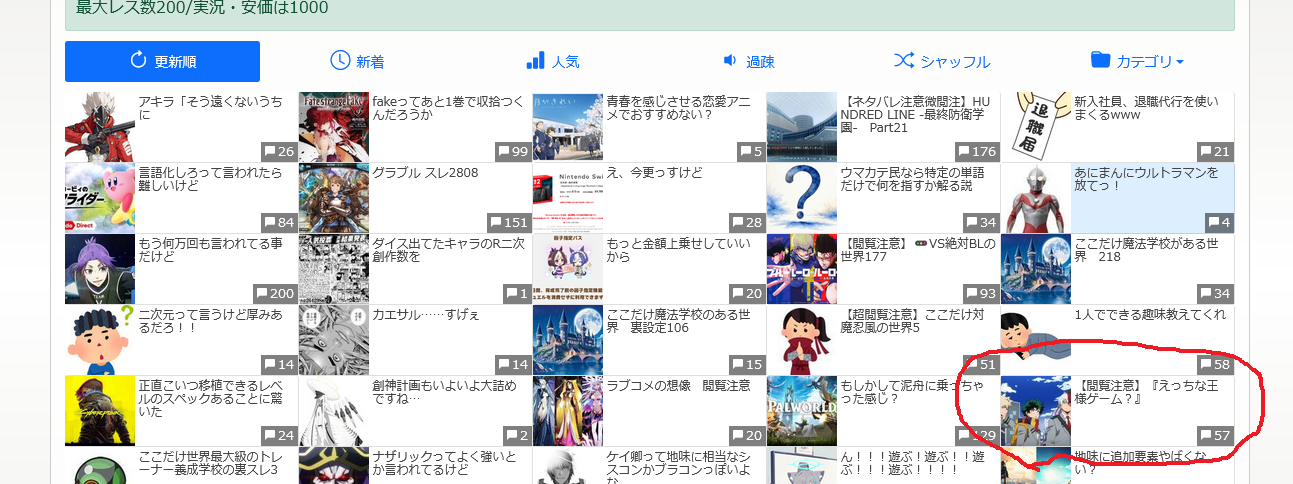Click the bar chart icon beside 人気
This screenshot has height=484, width=1293.
point(535,60)
